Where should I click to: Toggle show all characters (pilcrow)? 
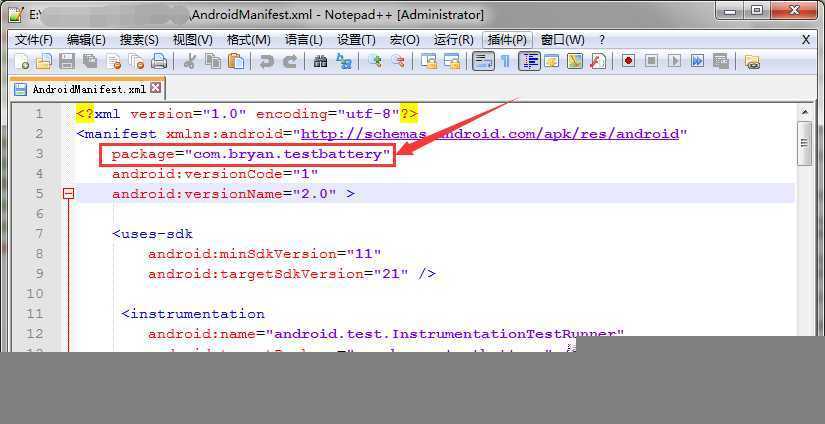(505, 62)
